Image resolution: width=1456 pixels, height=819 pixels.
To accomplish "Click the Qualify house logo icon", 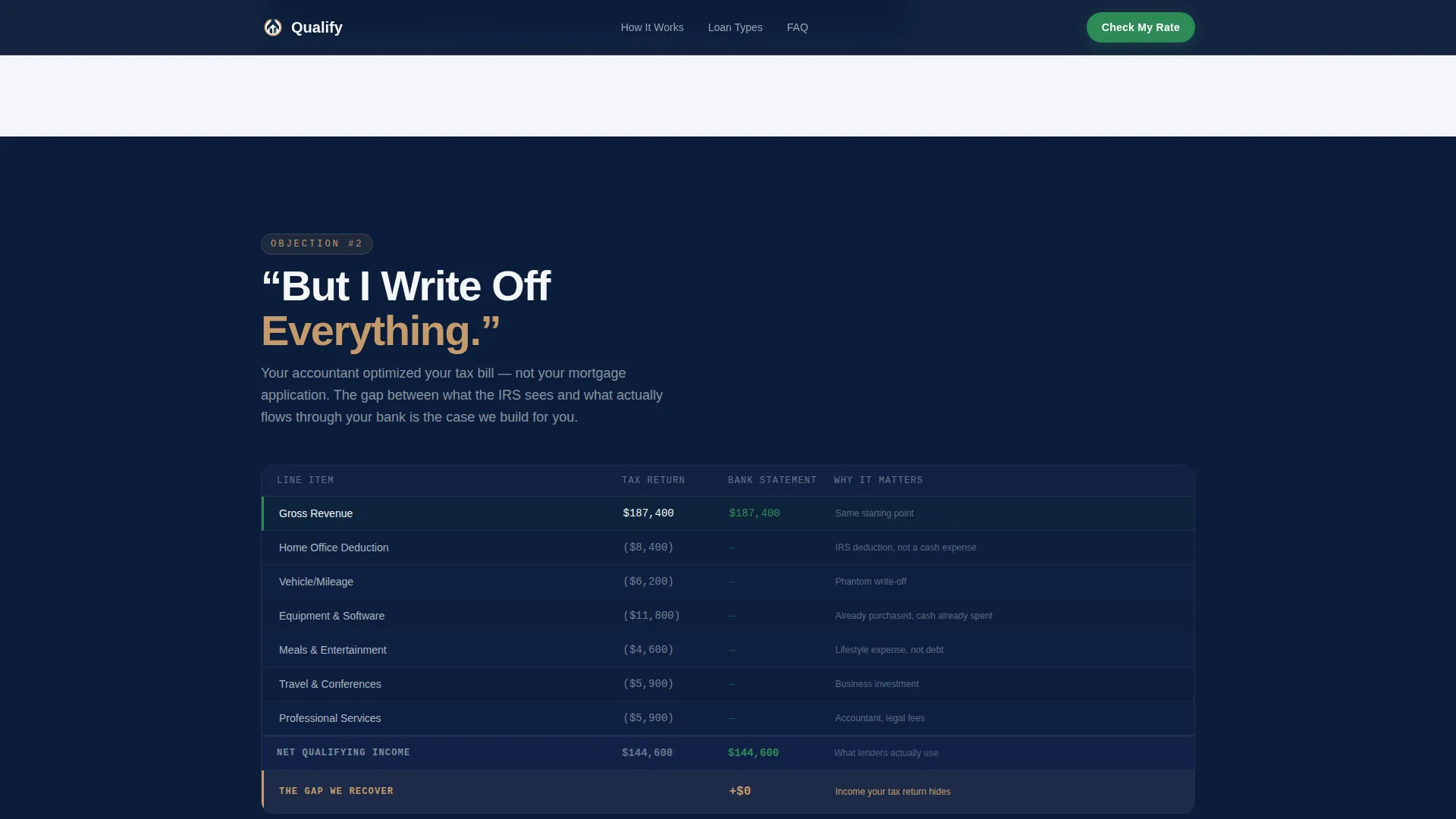I will [273, 27].
